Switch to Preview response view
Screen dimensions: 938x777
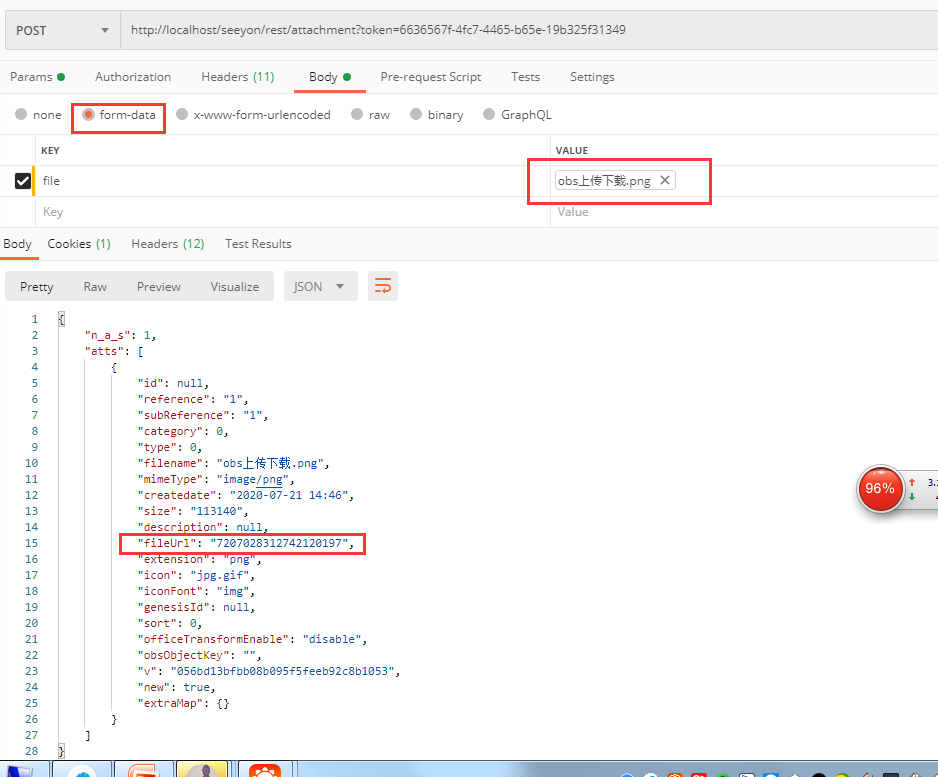159,287
